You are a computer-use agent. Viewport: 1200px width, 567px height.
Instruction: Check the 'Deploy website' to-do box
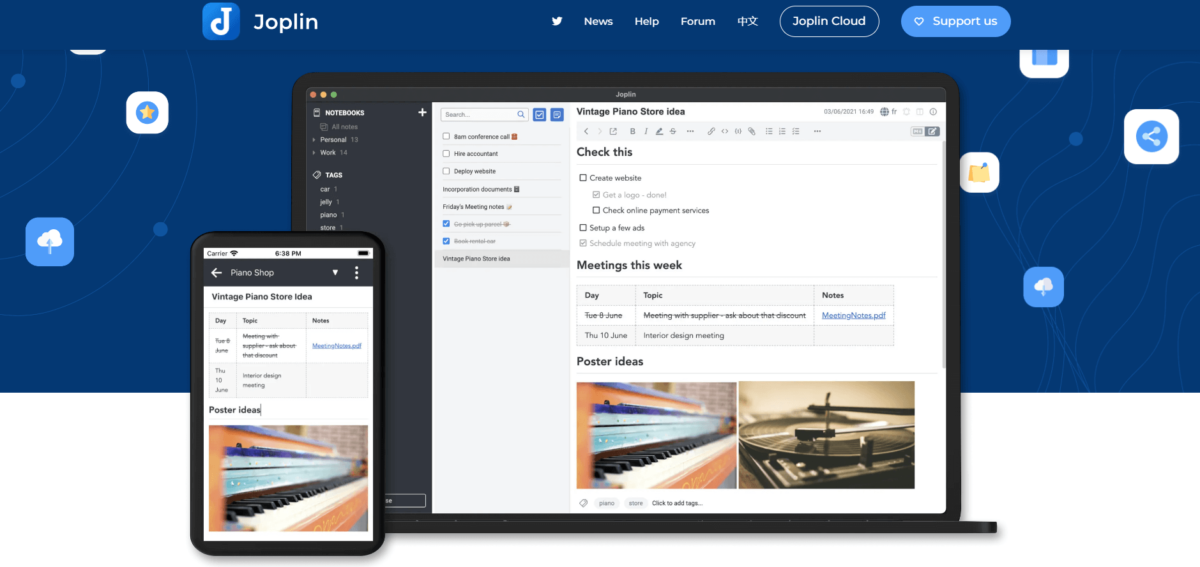point(447,171)
